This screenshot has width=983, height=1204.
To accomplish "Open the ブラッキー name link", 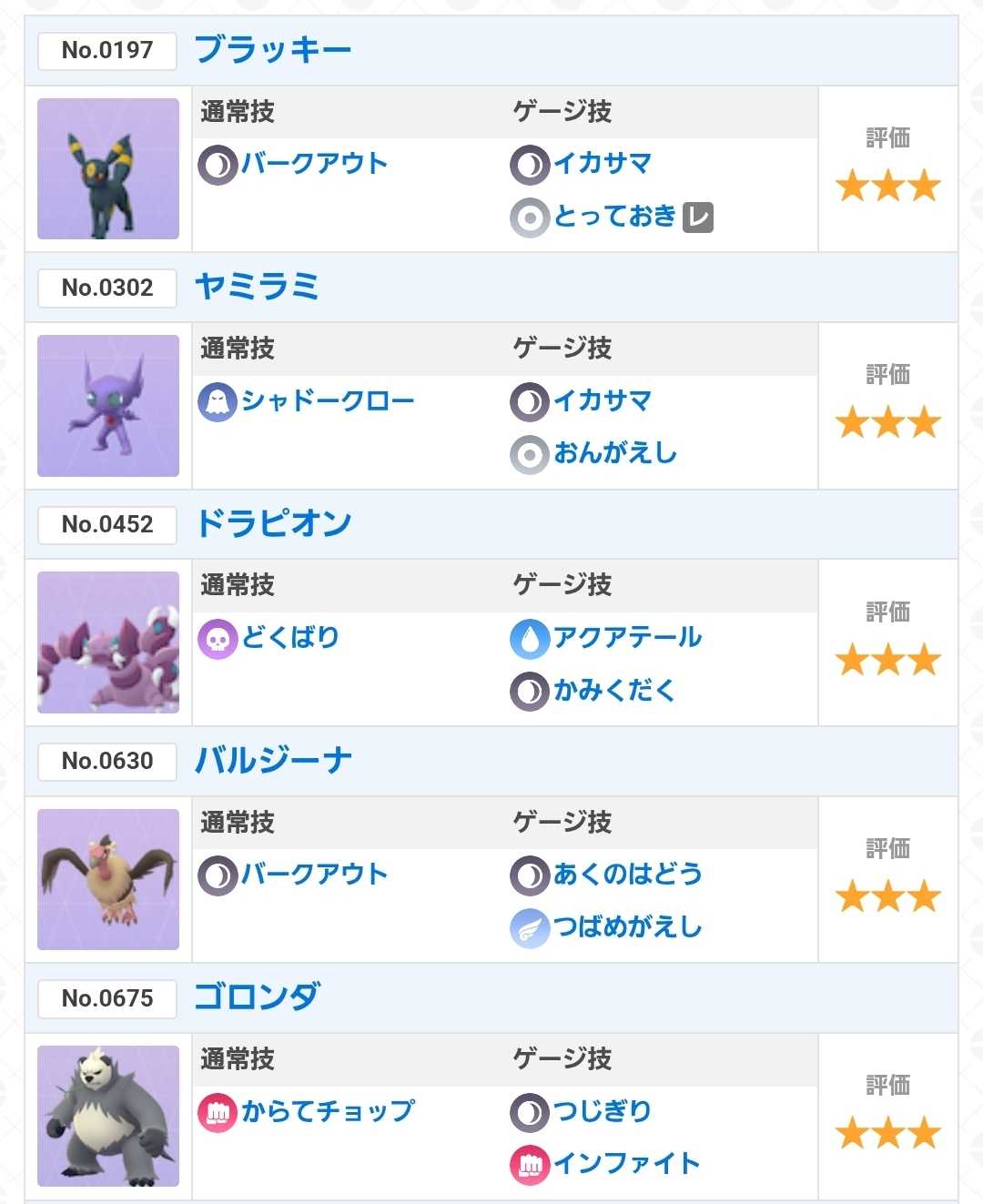I will pyautogui.click(x=273, y=49).
